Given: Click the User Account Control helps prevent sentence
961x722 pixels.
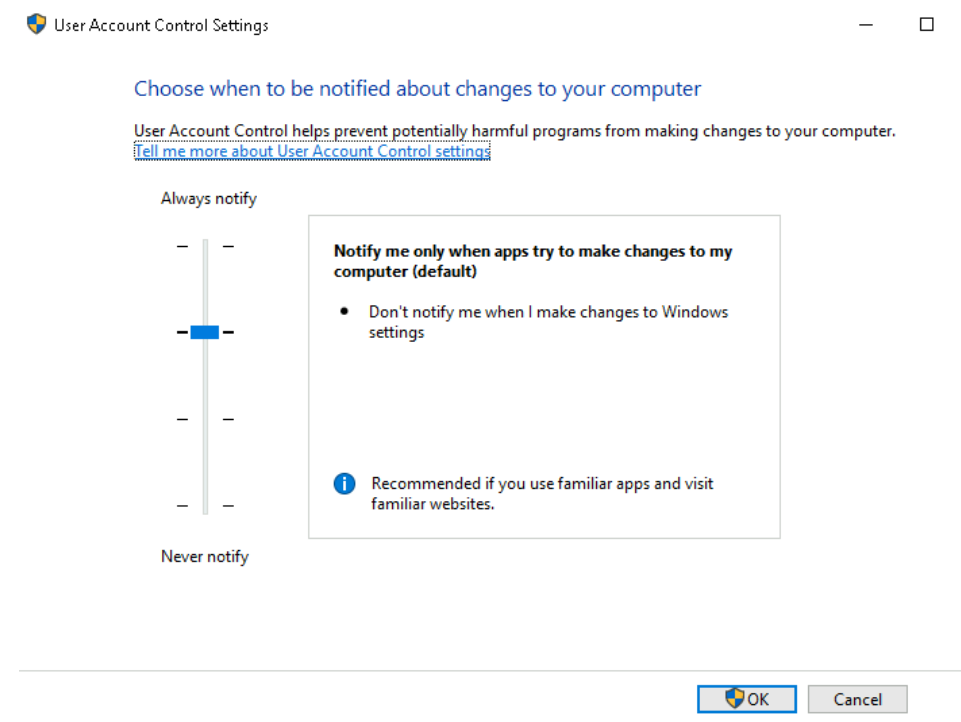Looking at the screenshot, I should tap(514, 131).
